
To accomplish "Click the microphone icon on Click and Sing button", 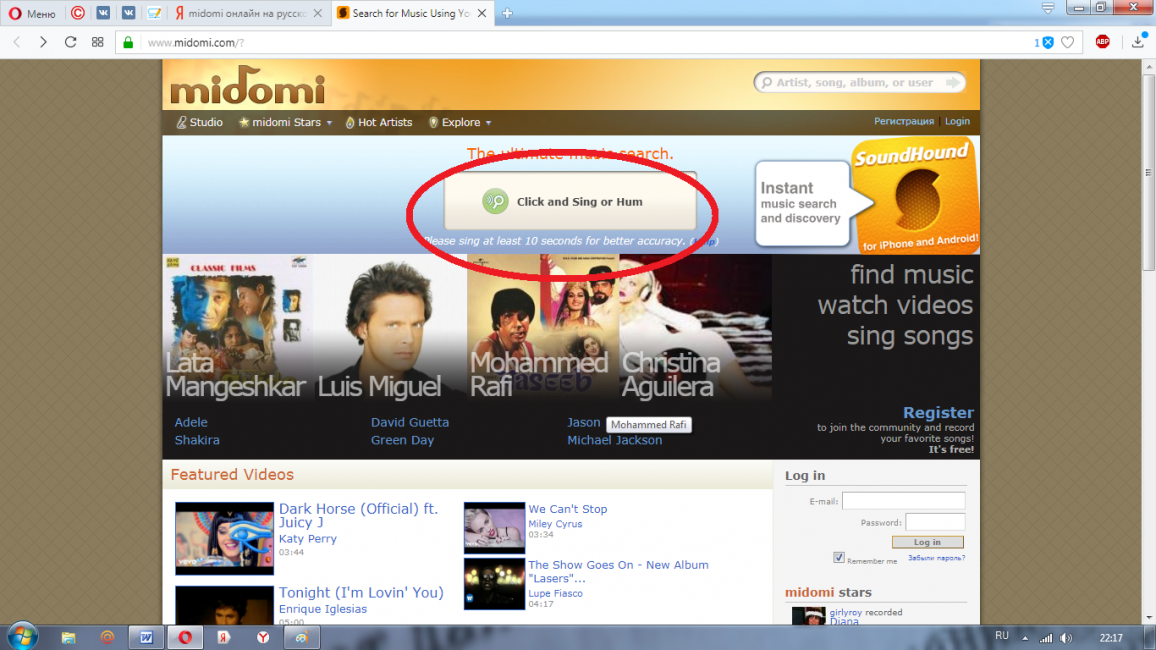I will coord(495,201).
